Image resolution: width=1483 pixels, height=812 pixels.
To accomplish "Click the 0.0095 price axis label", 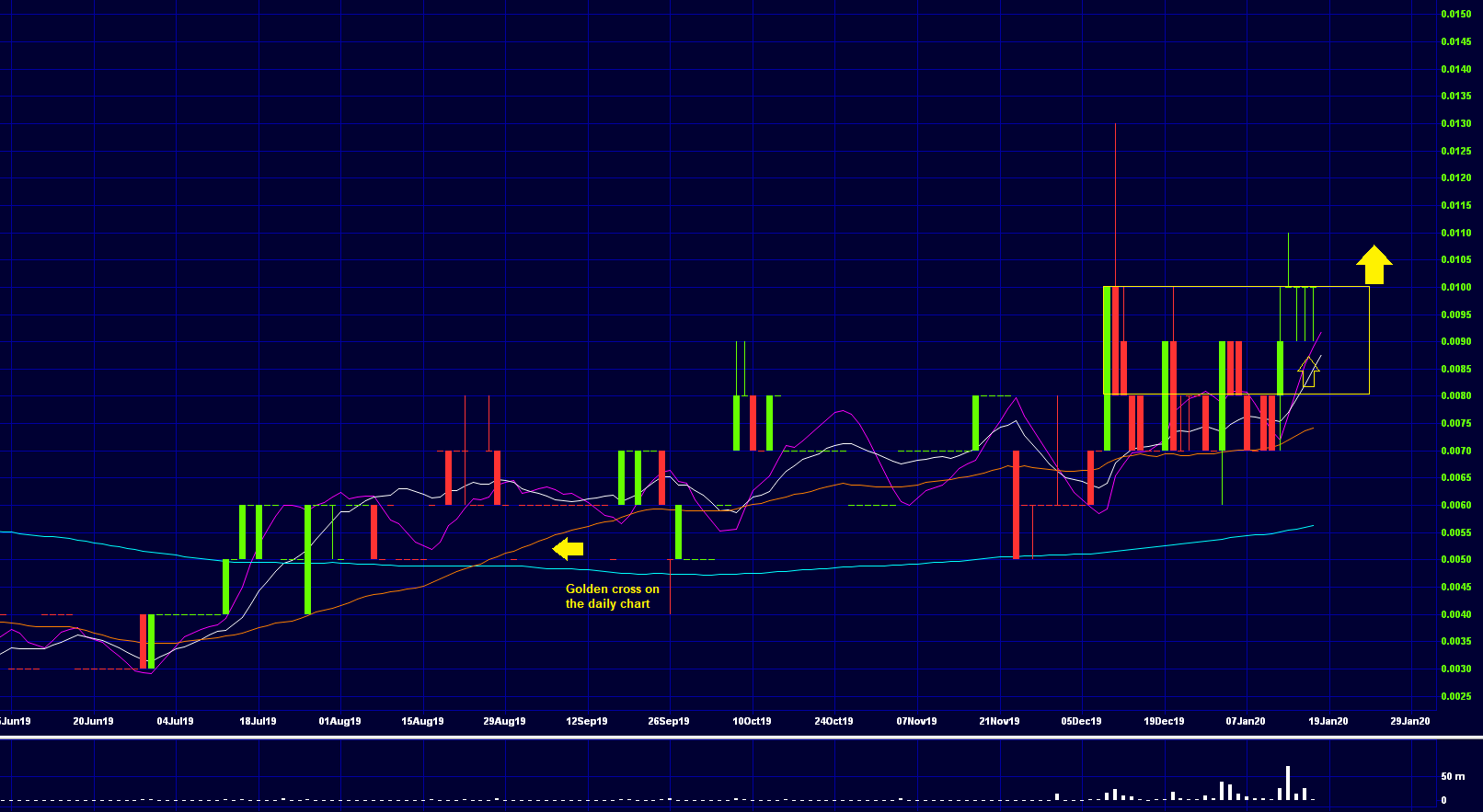I will pos(1455,315).
